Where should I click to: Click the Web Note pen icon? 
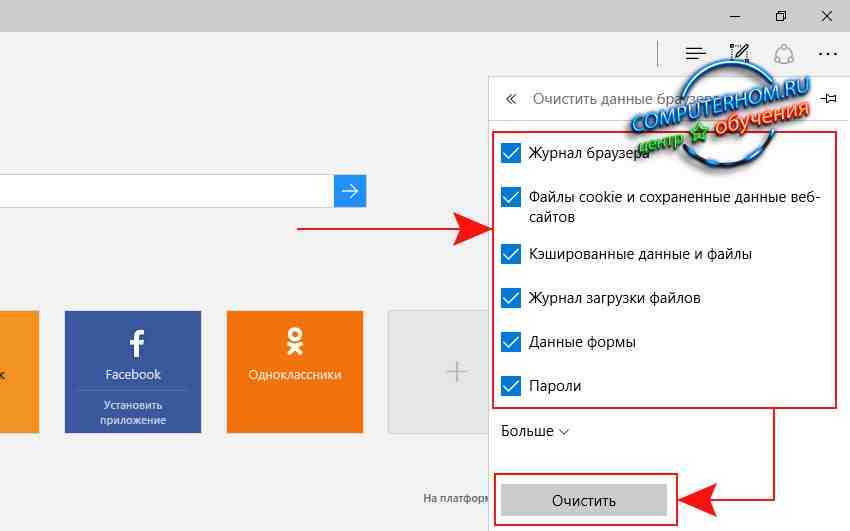tap(740, 53)
